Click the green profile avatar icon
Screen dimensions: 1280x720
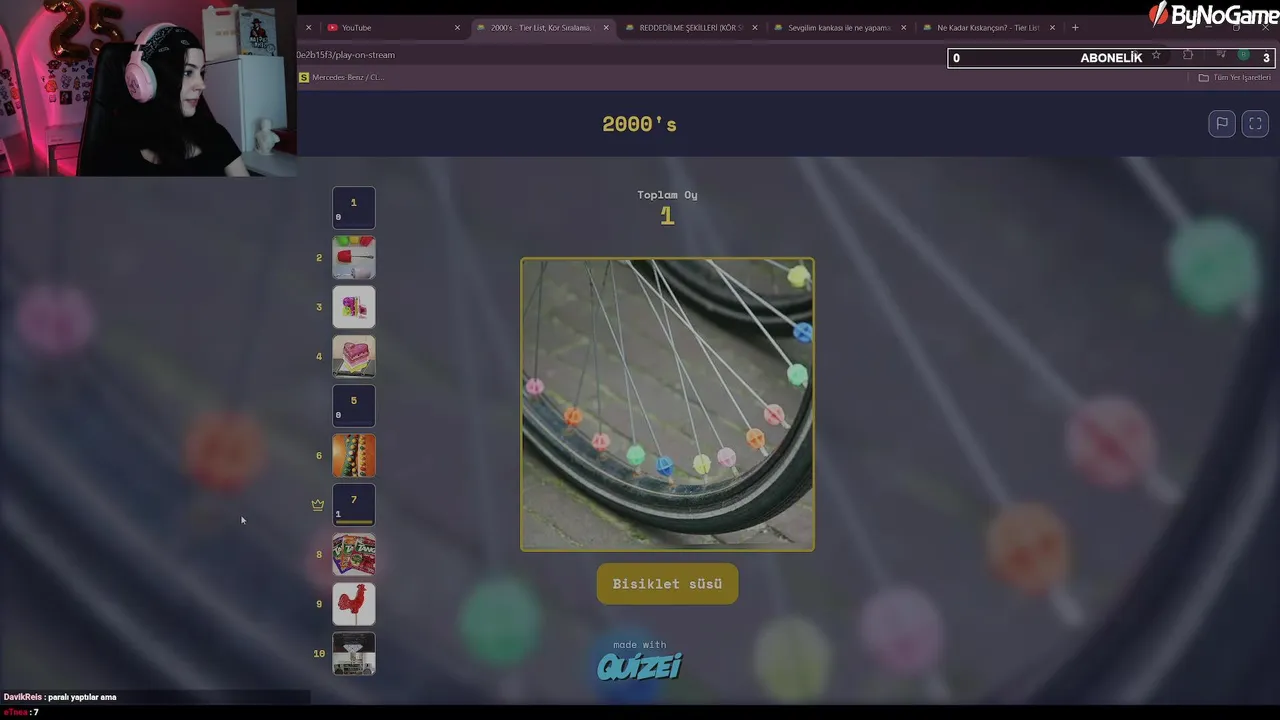(1243, 55)
